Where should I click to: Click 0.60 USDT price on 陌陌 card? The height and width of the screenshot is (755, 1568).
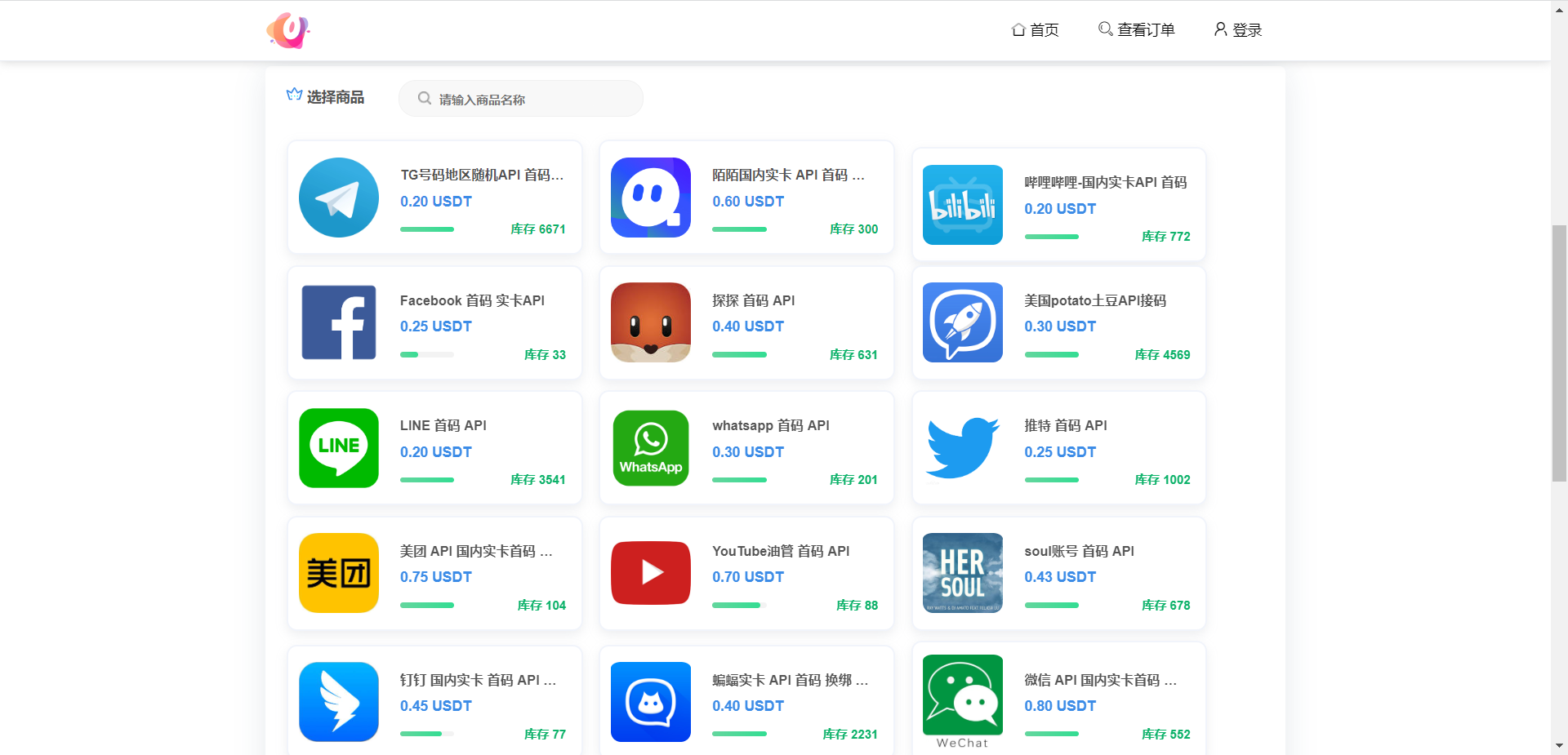(x=748, y=202)
